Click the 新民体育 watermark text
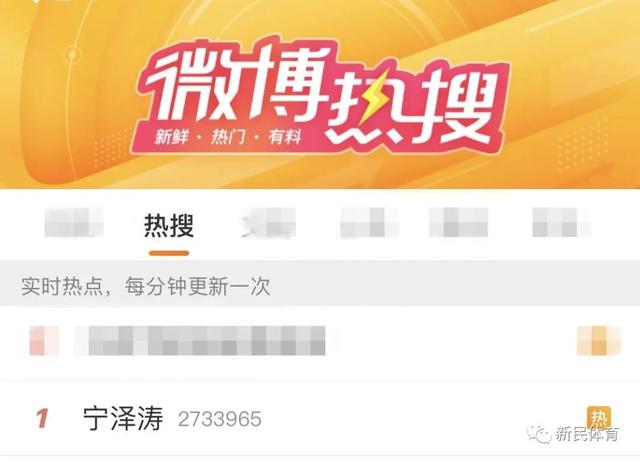 587,434
